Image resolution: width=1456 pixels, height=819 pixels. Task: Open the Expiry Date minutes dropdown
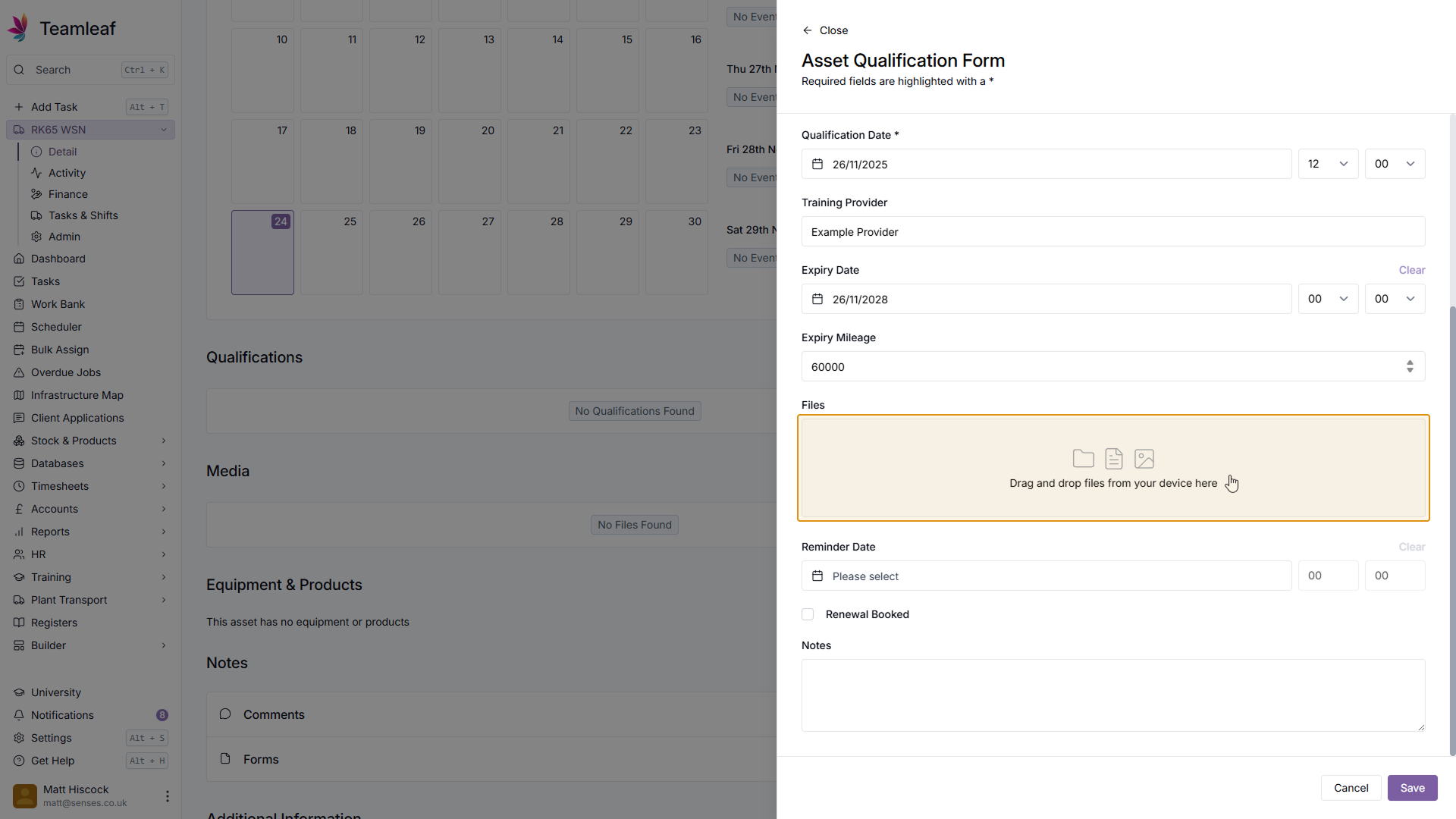[x=1395, y=300]
